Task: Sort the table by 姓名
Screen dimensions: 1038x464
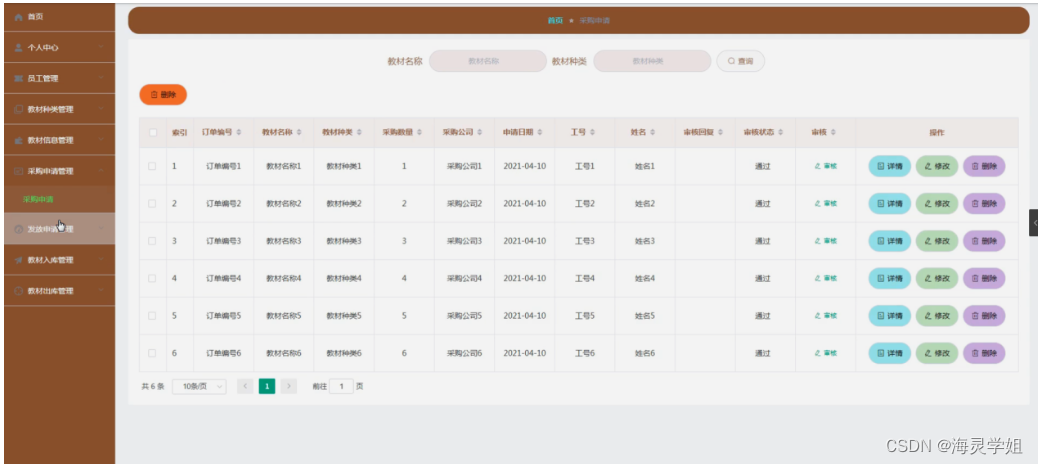Action: (x=652, y=132)
